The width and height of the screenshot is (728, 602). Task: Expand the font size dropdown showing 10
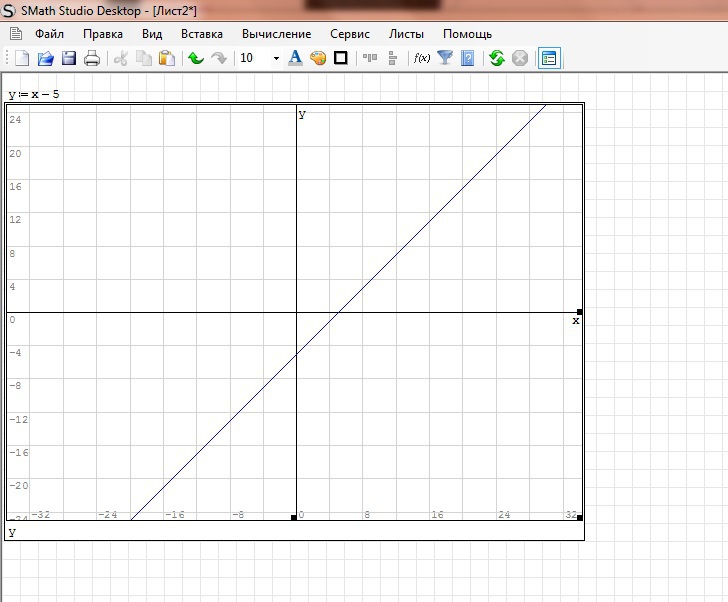coord(276,58)
